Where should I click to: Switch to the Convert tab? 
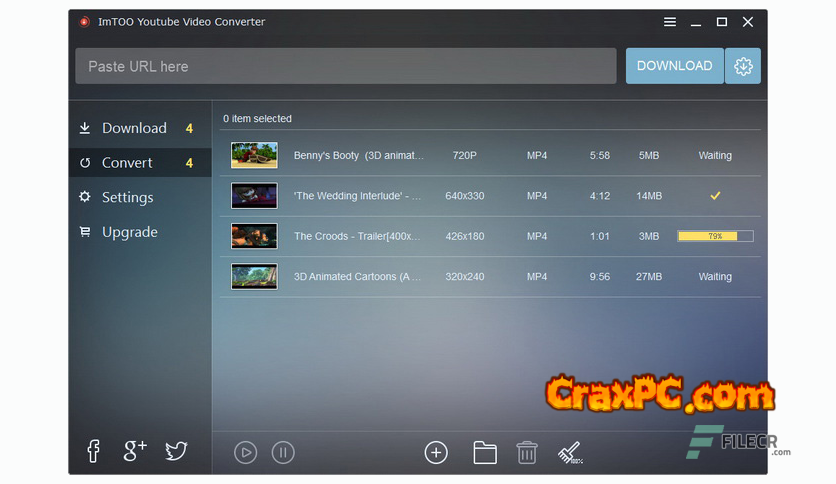coord(140,163)
